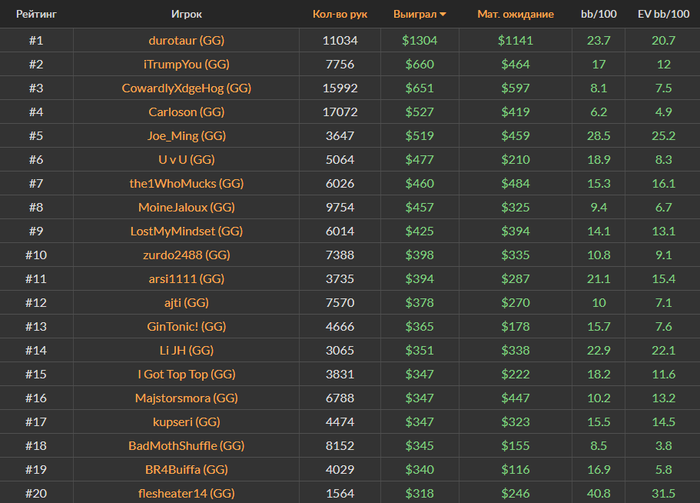Click the Игрок column header
This screenshot has height=503, width=700.
click(x=186, y=15)
